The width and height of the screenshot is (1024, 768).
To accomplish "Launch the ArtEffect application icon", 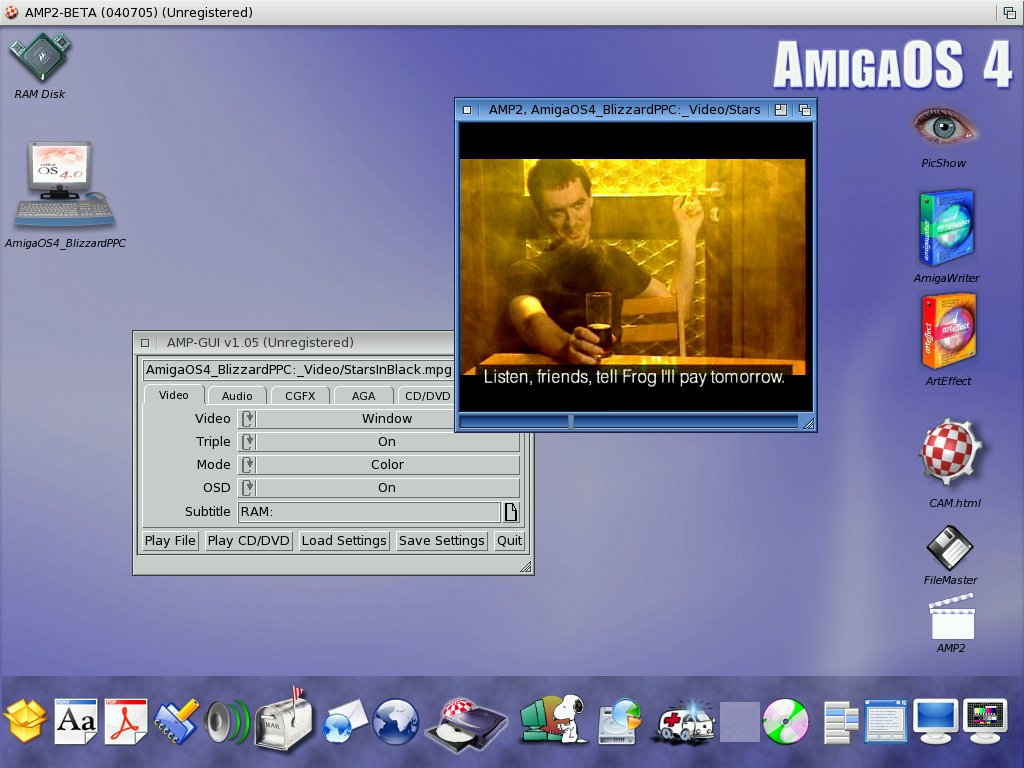I will (x=948, y=332).
